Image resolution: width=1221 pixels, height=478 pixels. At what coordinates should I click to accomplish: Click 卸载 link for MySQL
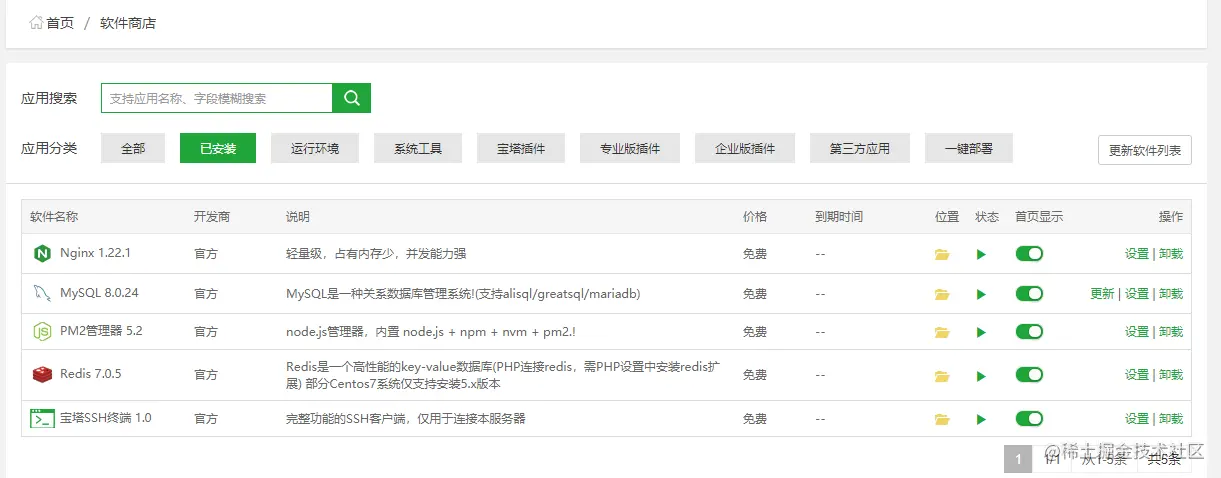1171,294
